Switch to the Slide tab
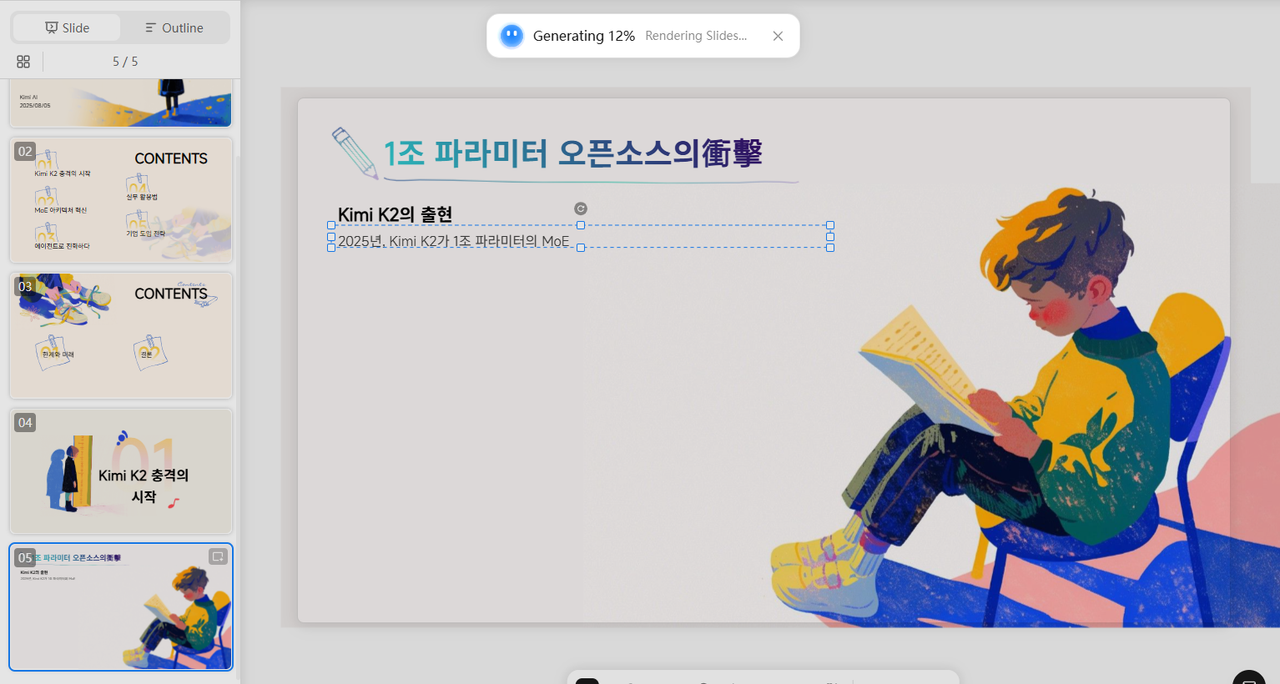Image resolution: width=1280 pixels, height=684 pixels. (x=67, y=28)
